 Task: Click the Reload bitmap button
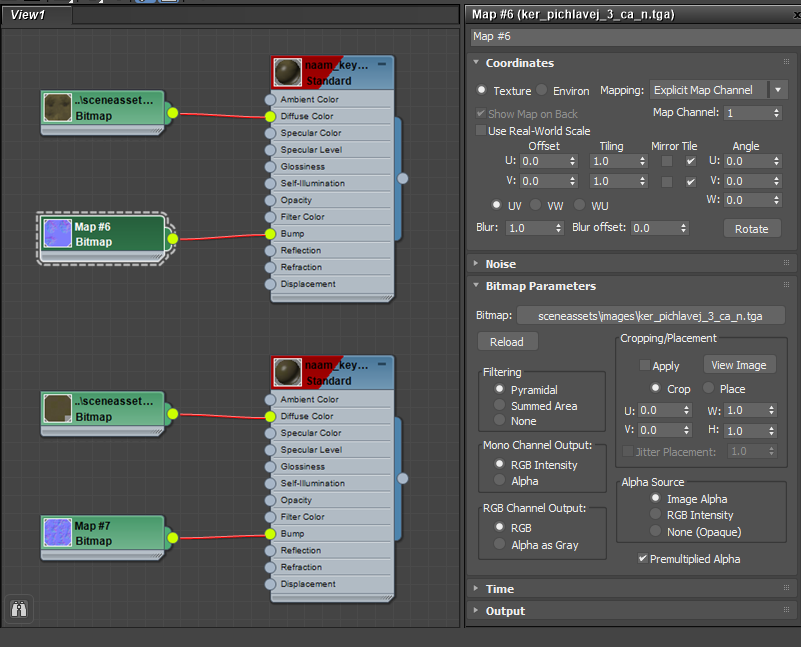507,342
